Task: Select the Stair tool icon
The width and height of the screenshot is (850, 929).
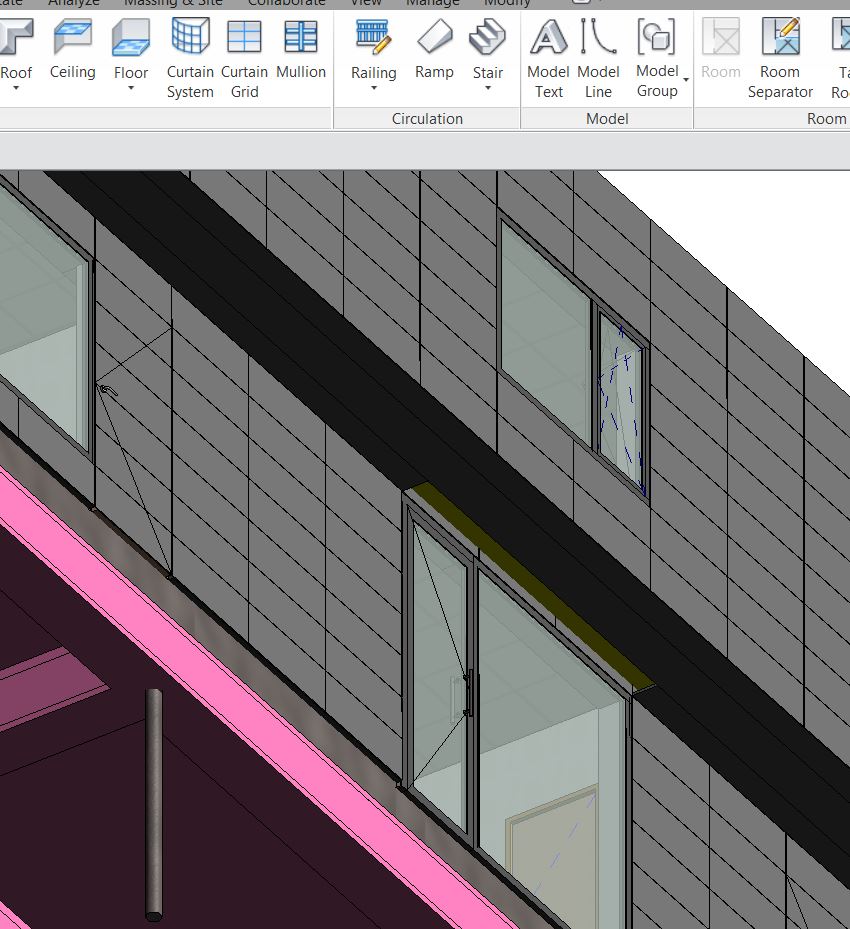Action: pyautogui.click(x=487, y=37)
